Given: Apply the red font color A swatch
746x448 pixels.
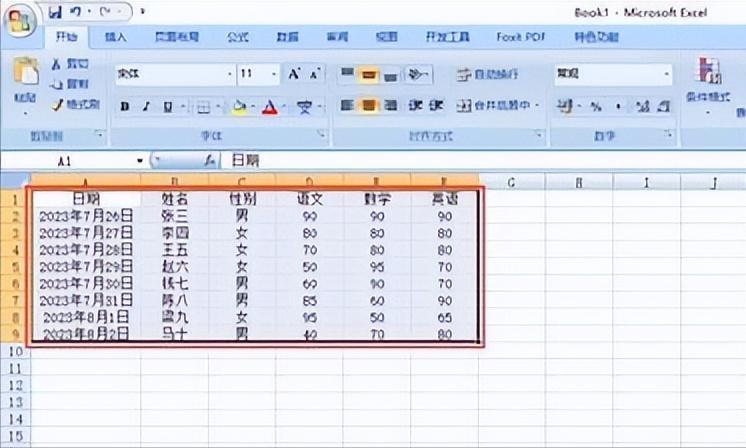Looking at the screenshot, I should 270,107.
